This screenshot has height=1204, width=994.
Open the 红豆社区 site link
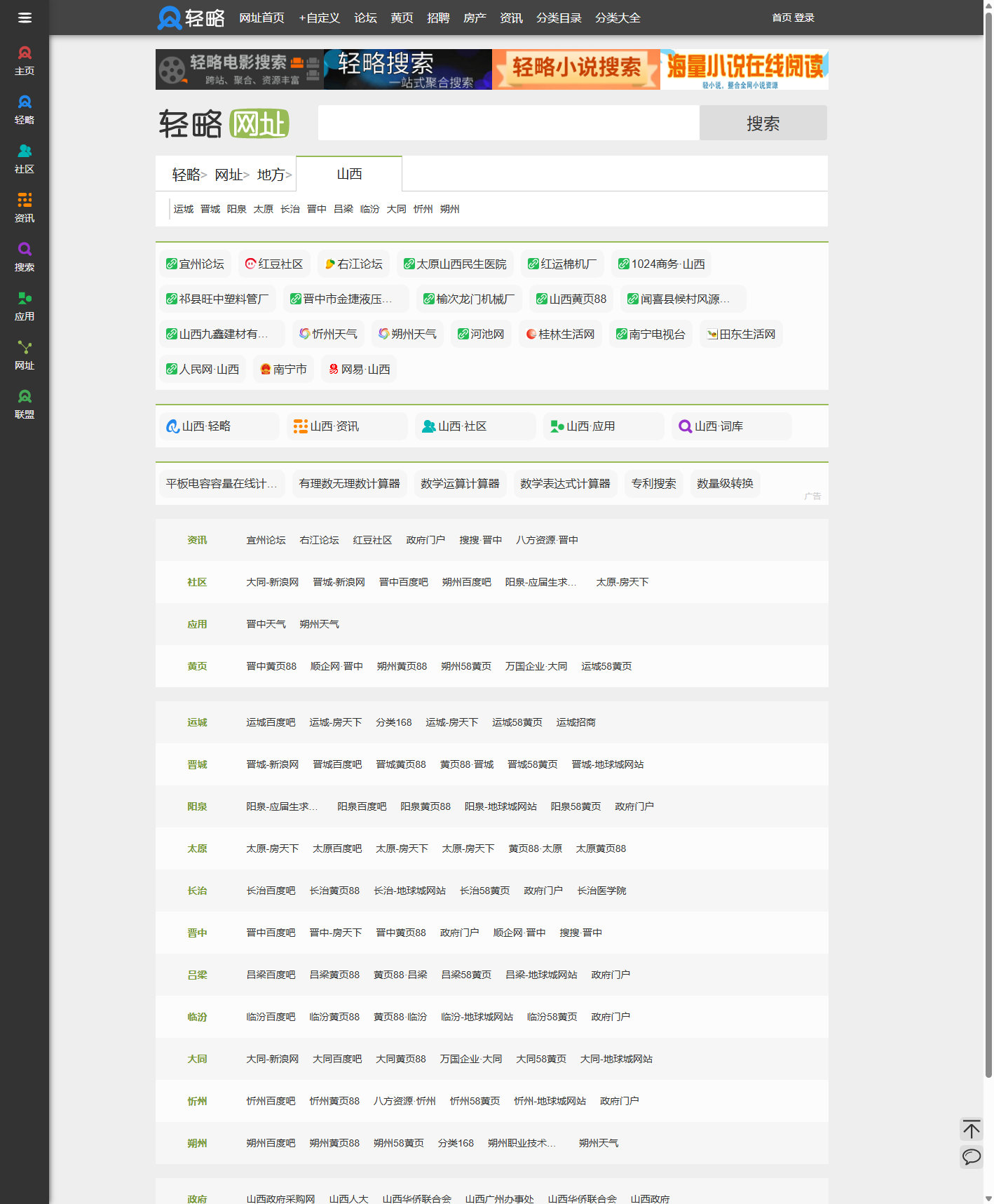274,264
